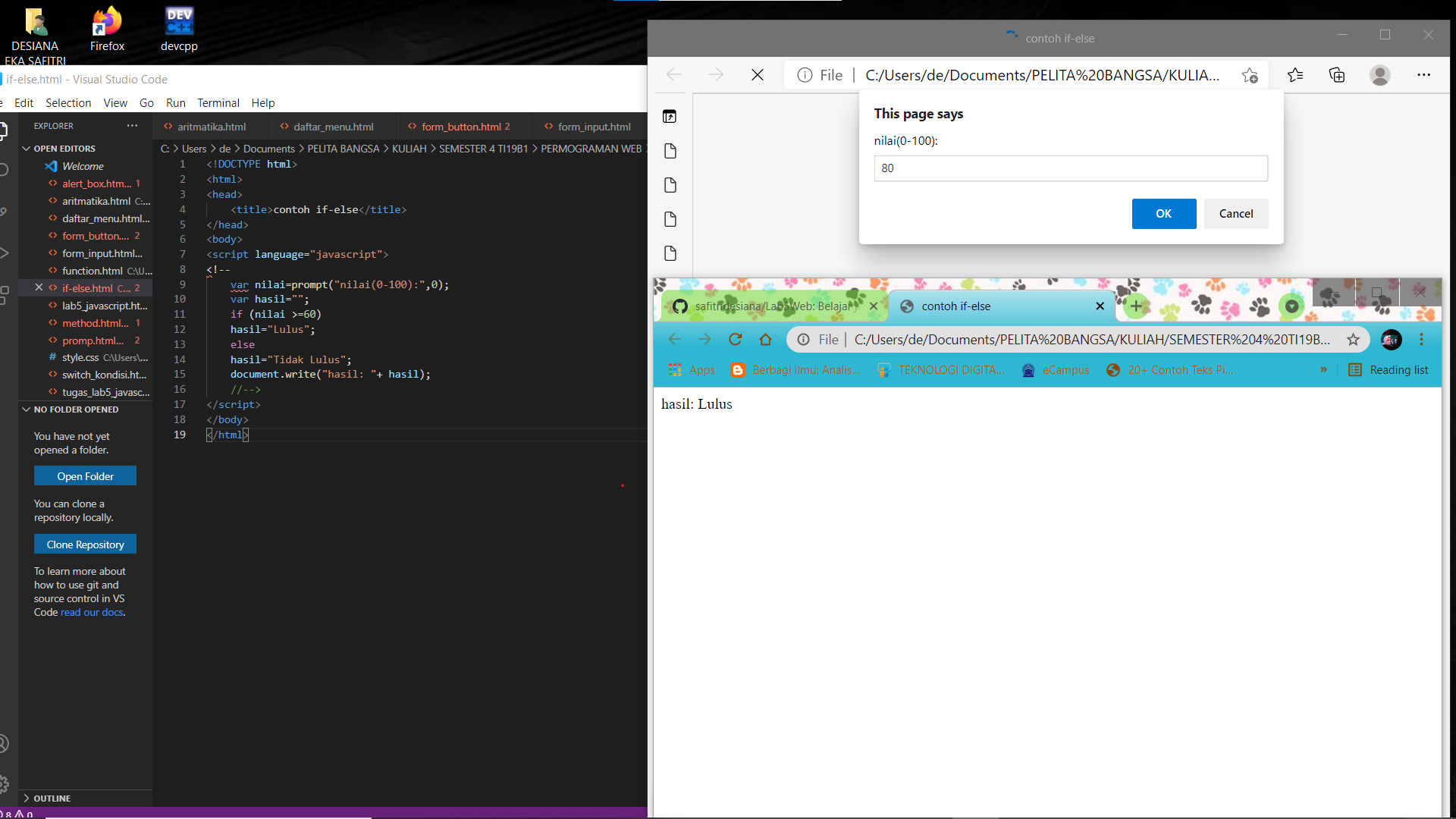Open eCampus bookmark in Chrome
The height and width of the screenshot is (819, 1456).
tap(1055, 370)
